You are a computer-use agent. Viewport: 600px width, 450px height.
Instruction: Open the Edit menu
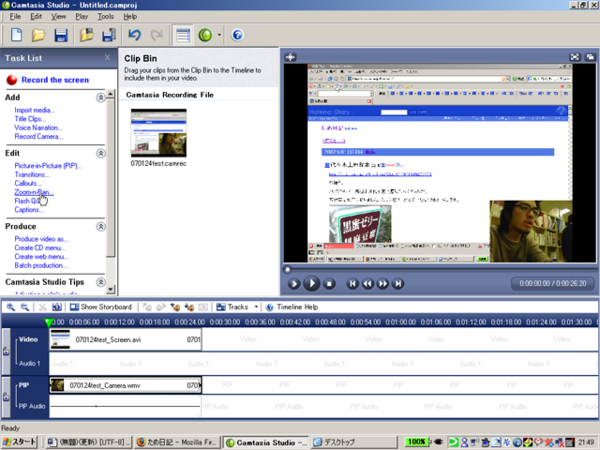(36, 16)
